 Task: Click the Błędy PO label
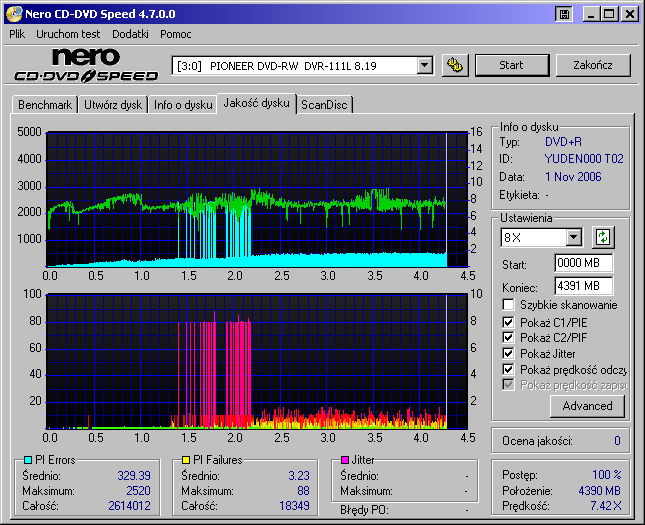[364, 510]
